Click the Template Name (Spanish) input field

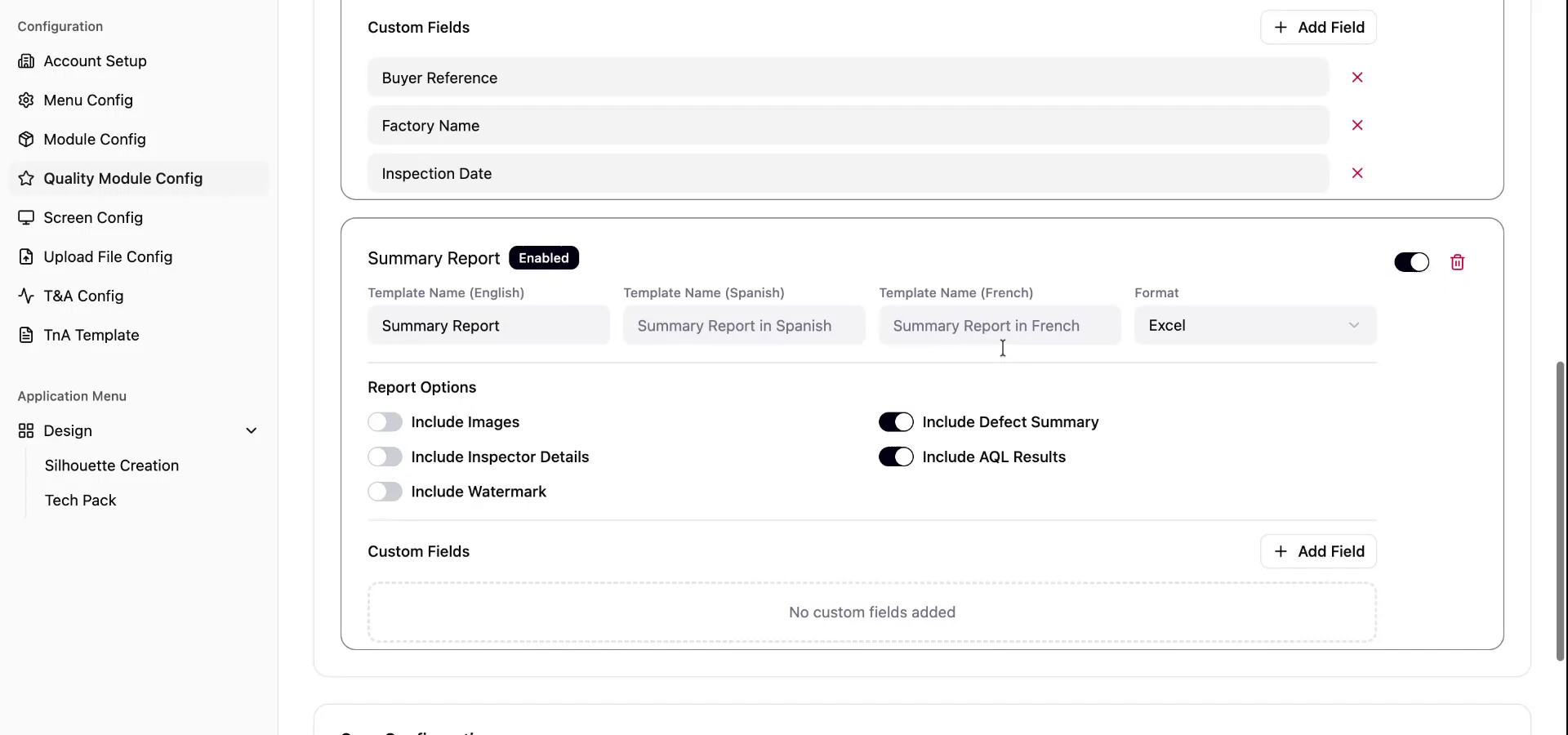coord(743,326)
